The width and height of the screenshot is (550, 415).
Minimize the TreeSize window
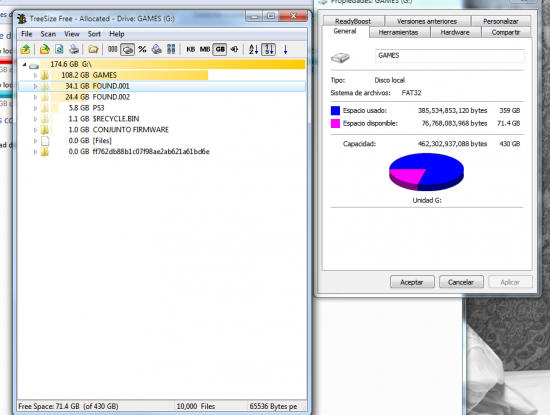254,16
